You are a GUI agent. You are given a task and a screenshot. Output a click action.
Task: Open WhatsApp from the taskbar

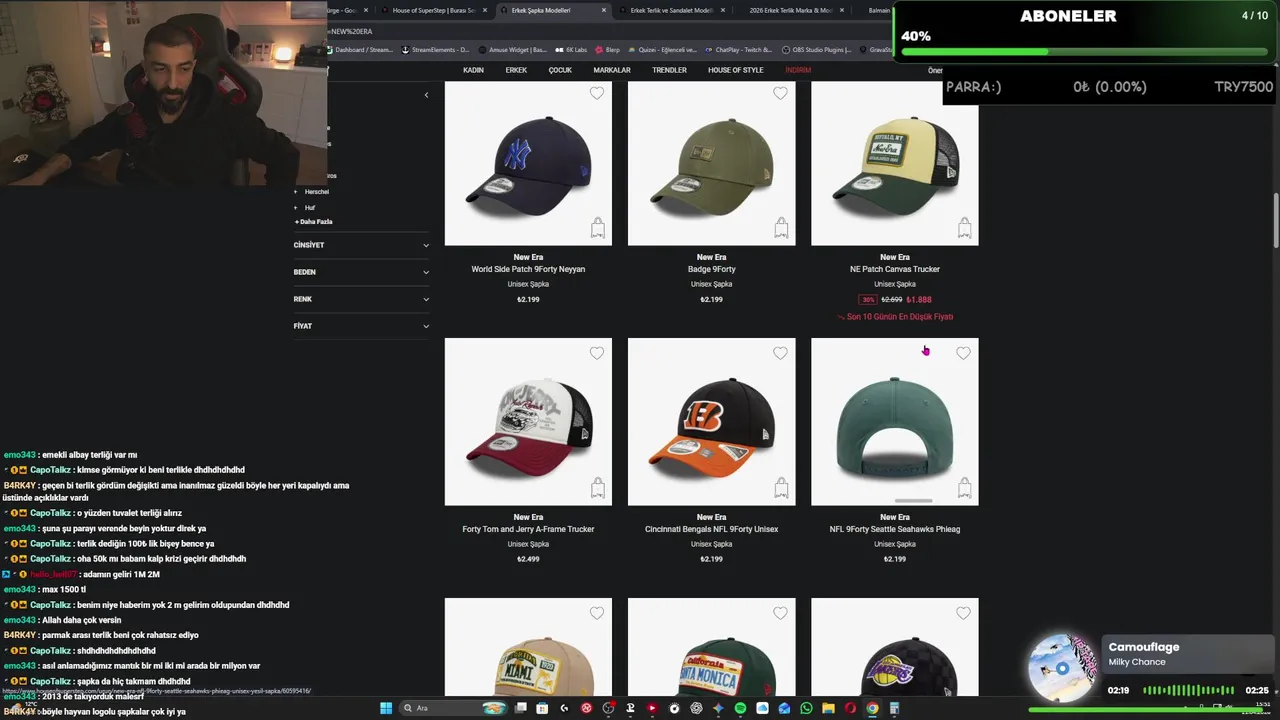(806, 708)
